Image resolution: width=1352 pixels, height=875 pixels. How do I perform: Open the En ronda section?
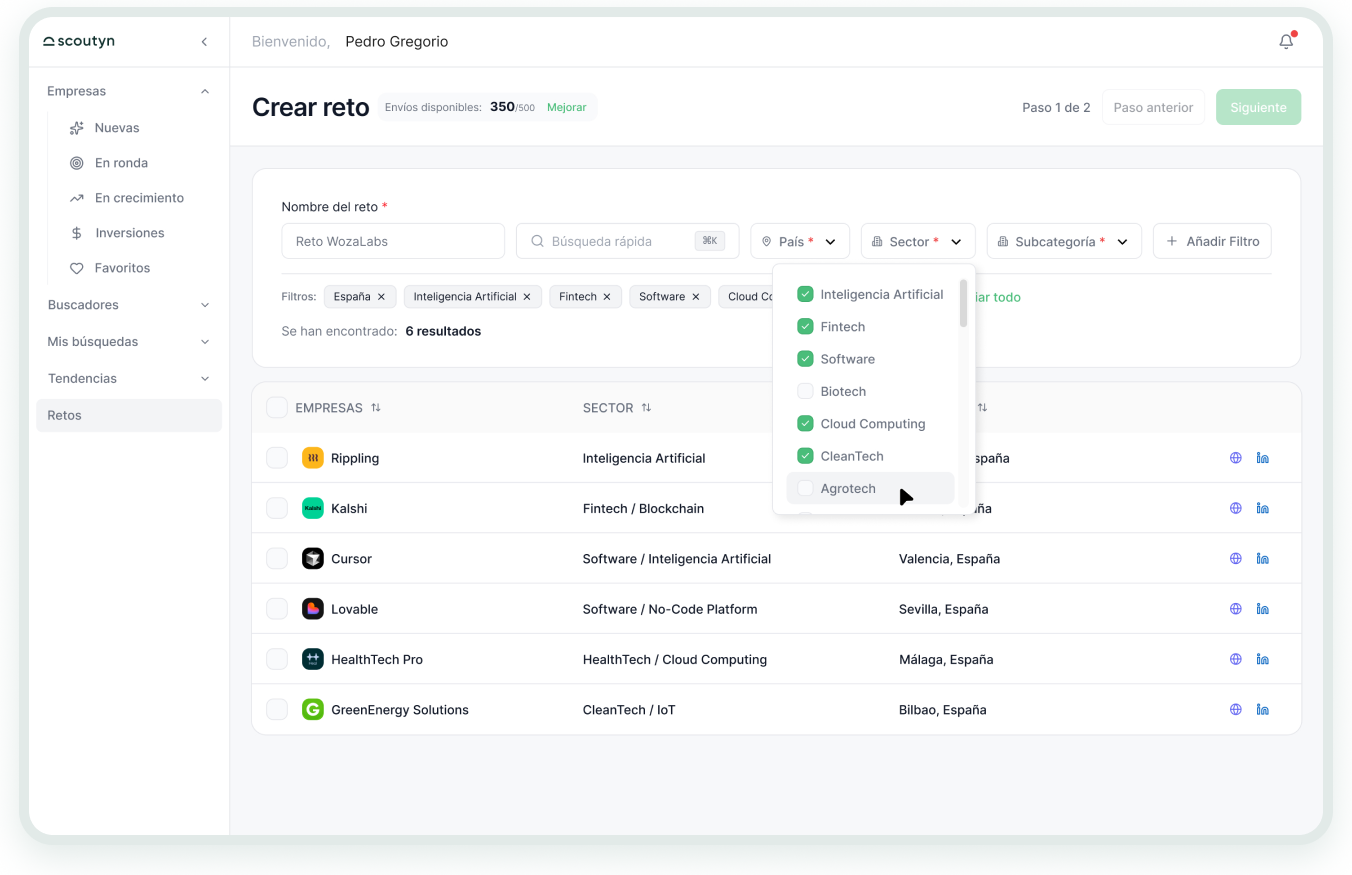click(121, 163)
